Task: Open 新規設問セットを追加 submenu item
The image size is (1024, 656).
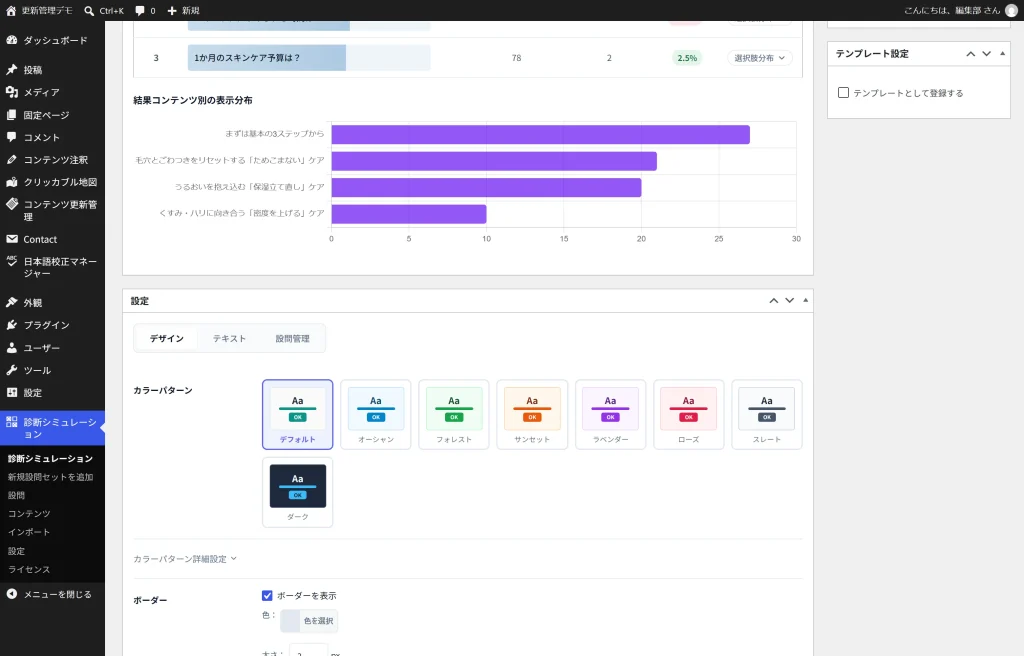Action: tap(50, 477)
